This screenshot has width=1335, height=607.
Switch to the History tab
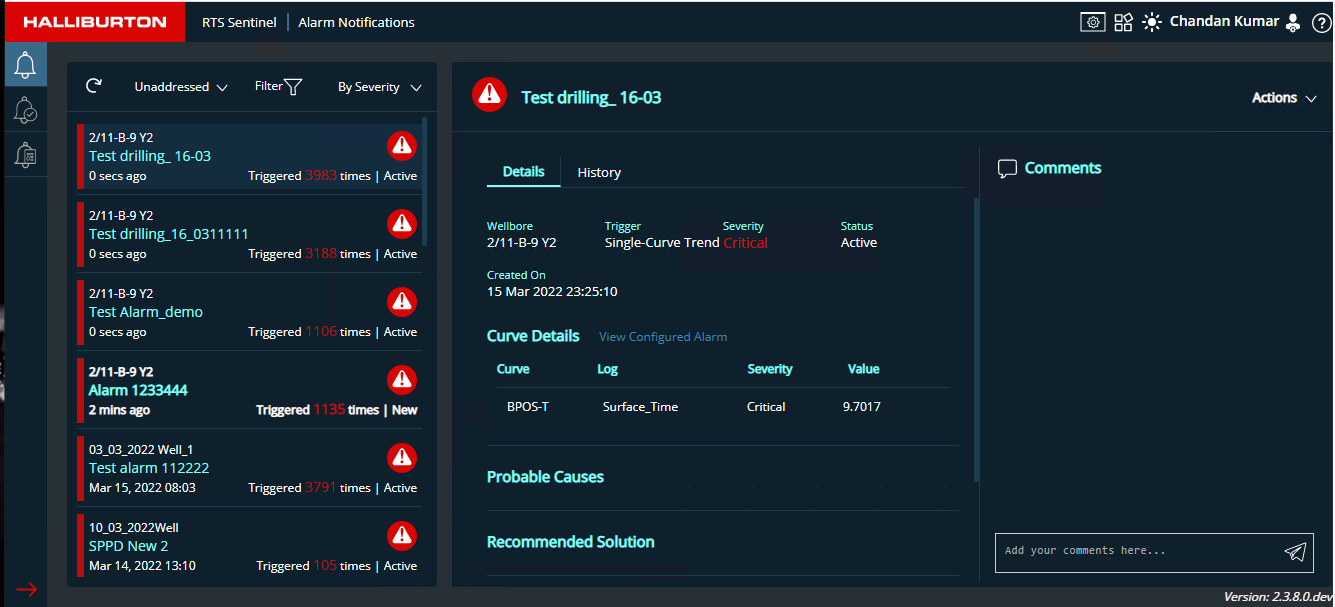pos(599,173)
